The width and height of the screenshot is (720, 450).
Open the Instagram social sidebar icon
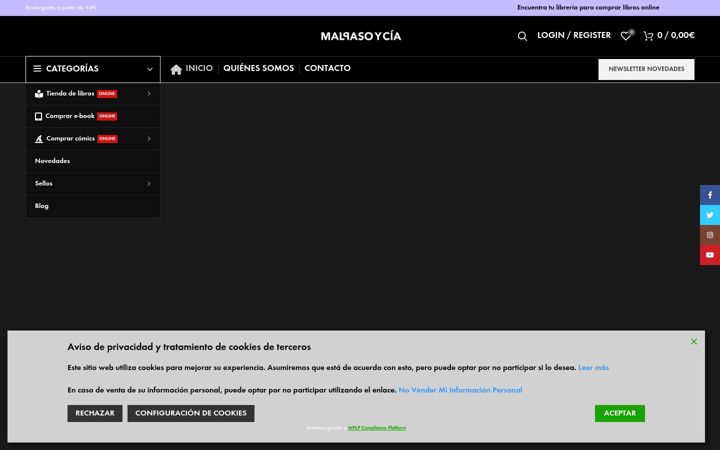pyautogui.click(x=710, y=235)
